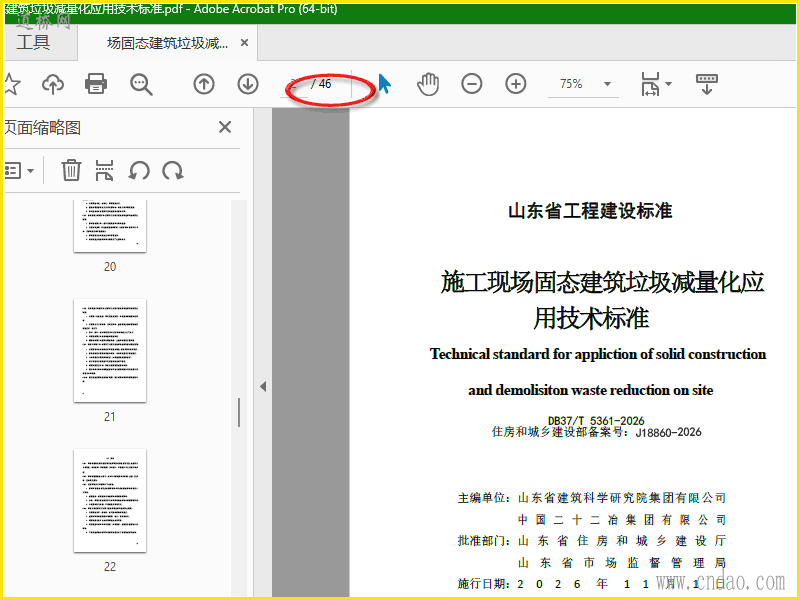Select page 21 thumbnail
The width and height of the screenshot is (800, 600).
pyautogui.click(x=110, y=351)
